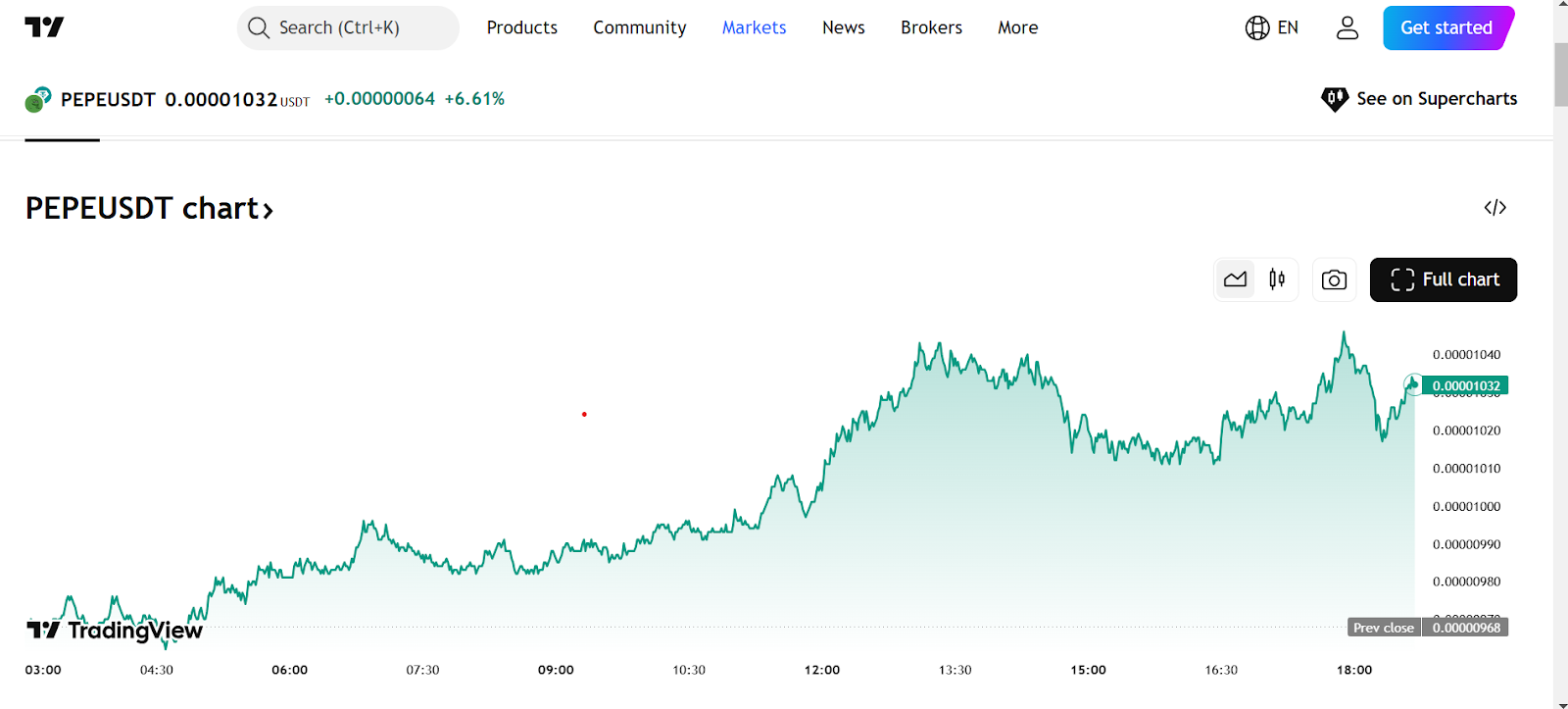Click the 18:00 time axis label
1568x709 pixels.
pos(1354,670)
